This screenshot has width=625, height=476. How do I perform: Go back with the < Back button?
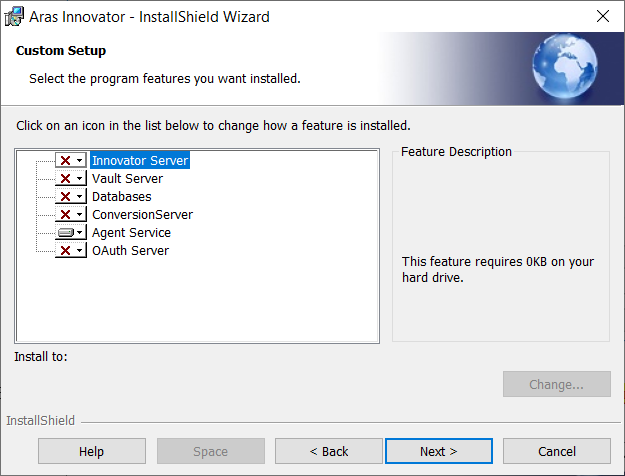point(329,451)
